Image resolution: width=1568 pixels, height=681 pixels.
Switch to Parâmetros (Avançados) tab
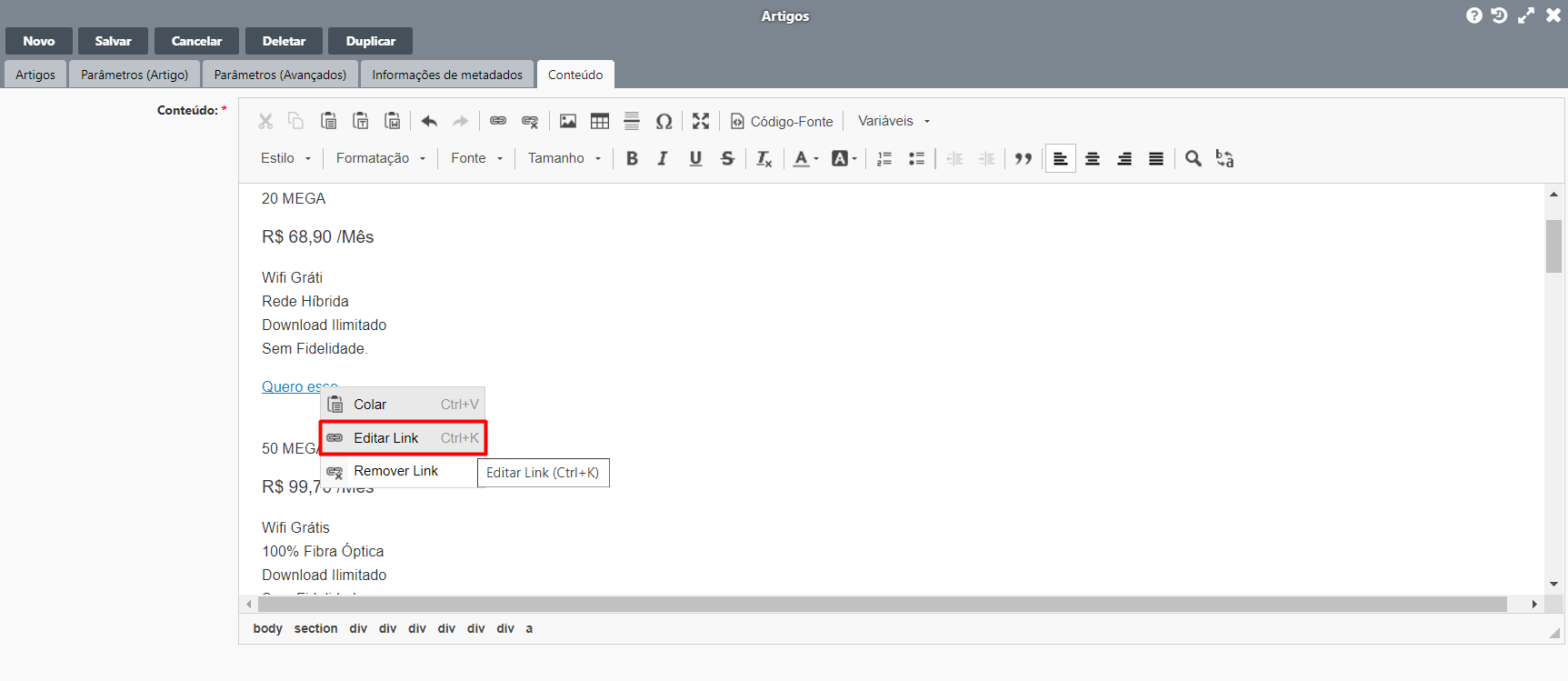tap(280, 75)
